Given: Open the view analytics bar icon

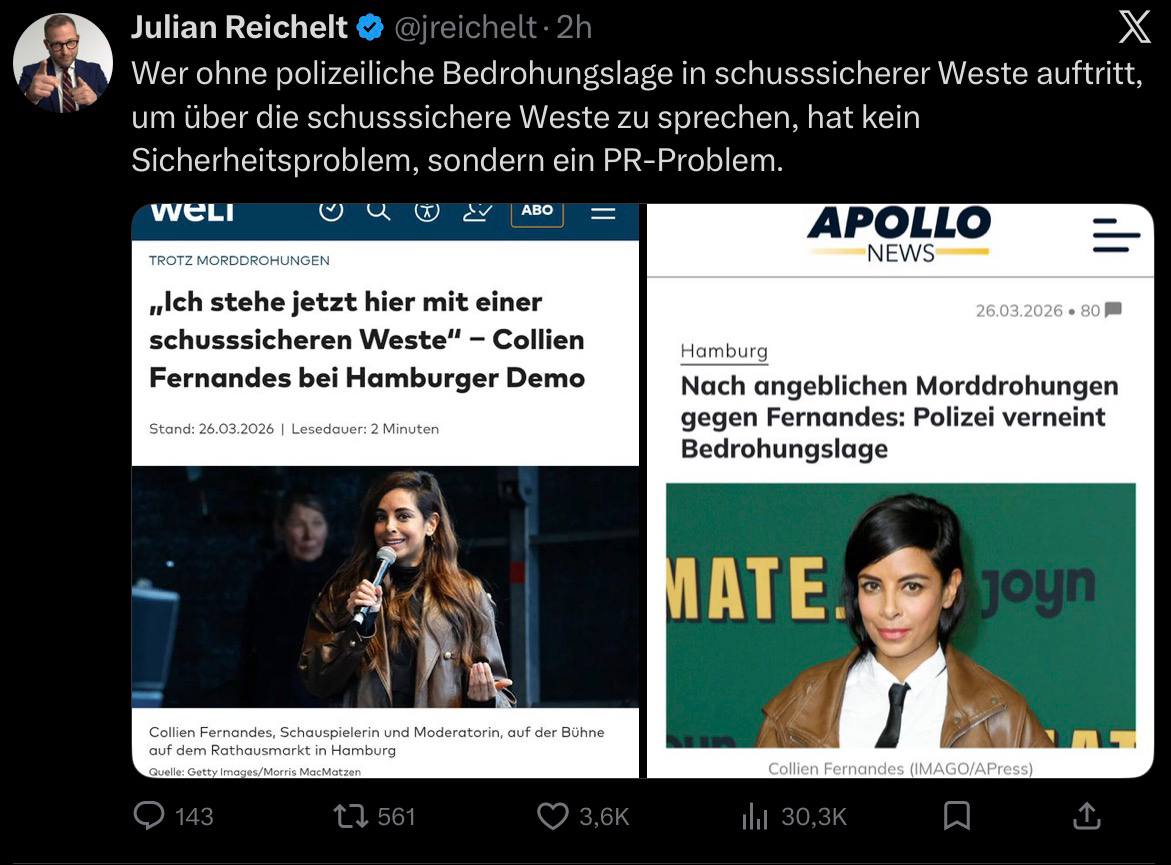Looking at the screenshot, I should [754, 817].
